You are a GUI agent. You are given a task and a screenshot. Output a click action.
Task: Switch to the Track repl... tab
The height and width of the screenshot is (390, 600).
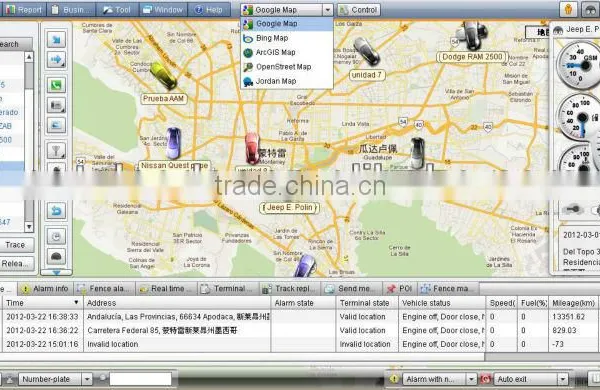pos(290,289)
